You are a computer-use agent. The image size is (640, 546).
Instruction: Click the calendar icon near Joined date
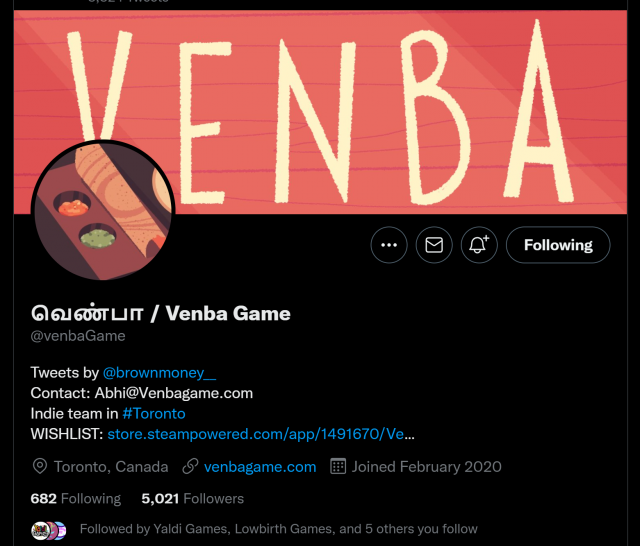click(338, 466)
